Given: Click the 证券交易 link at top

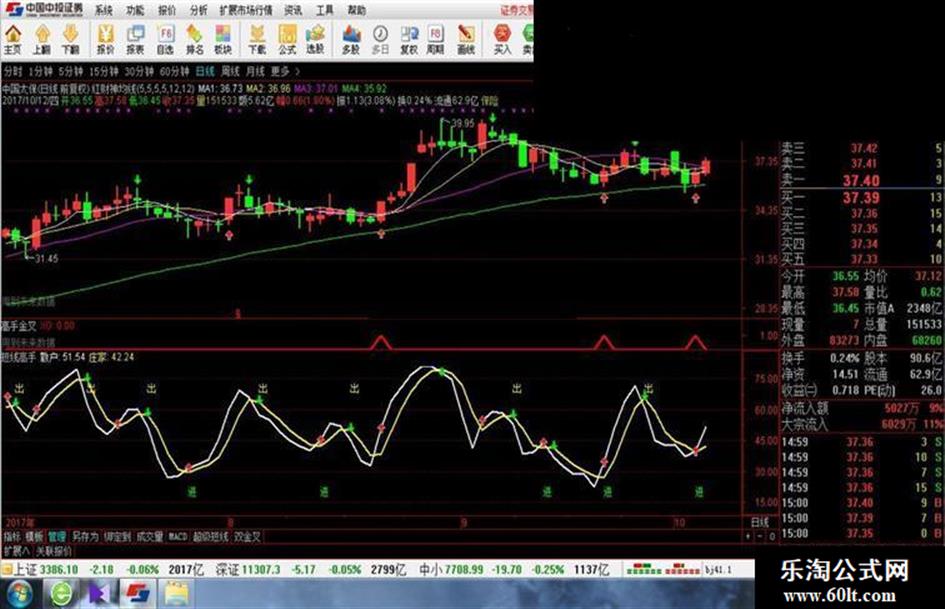Looking at the screenshot, I should 516,10.
